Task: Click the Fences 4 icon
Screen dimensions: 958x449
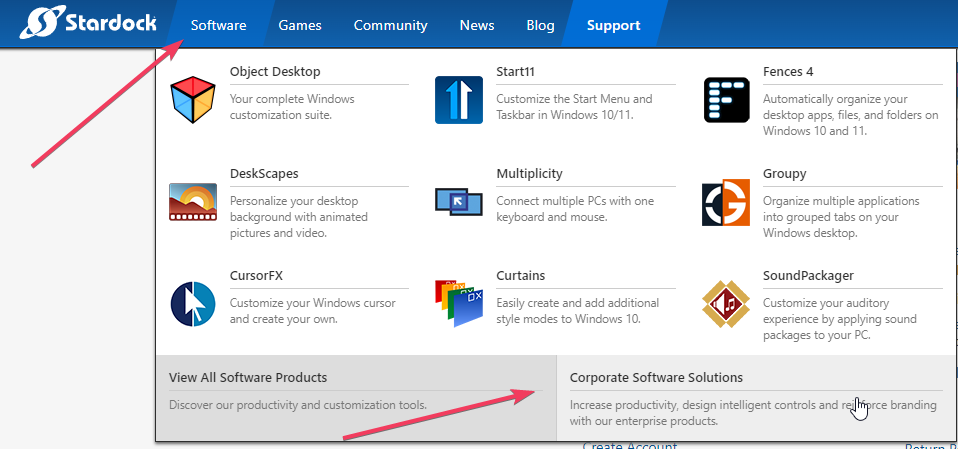Action: pos(726,100)
